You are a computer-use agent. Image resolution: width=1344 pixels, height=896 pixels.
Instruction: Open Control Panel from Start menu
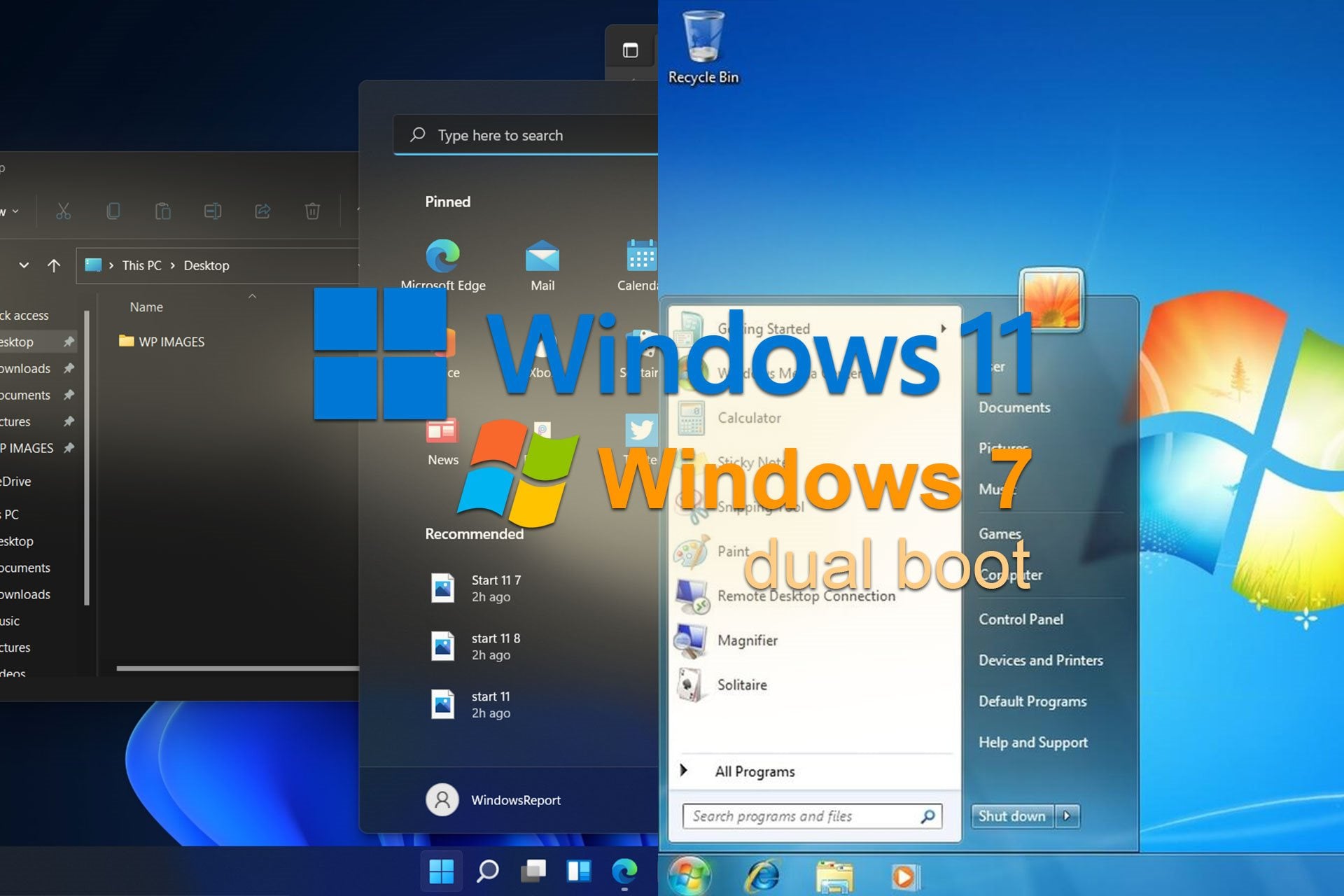(x=1021, y=619)
